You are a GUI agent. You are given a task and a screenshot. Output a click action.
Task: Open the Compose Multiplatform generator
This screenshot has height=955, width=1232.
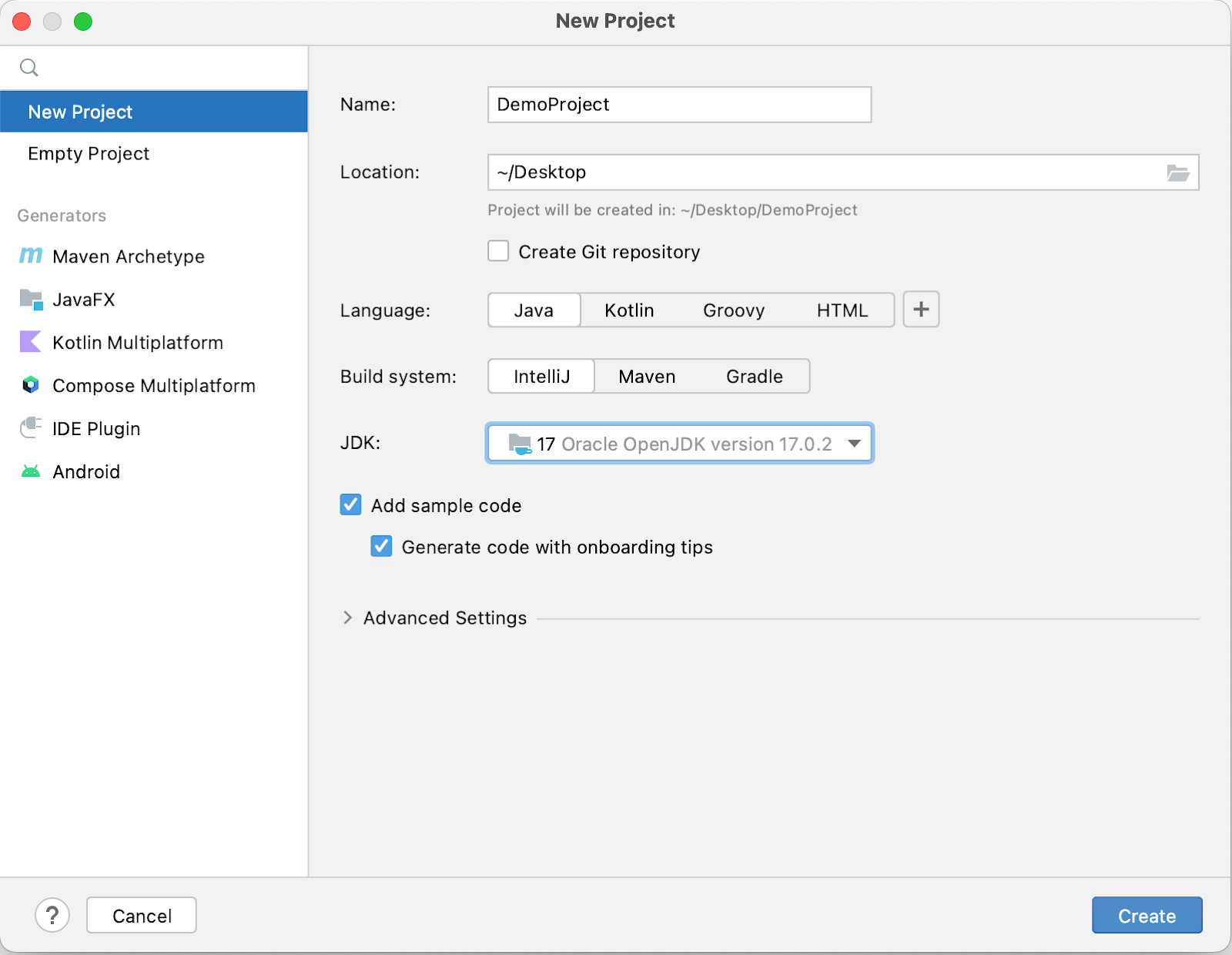coord(153,386)
